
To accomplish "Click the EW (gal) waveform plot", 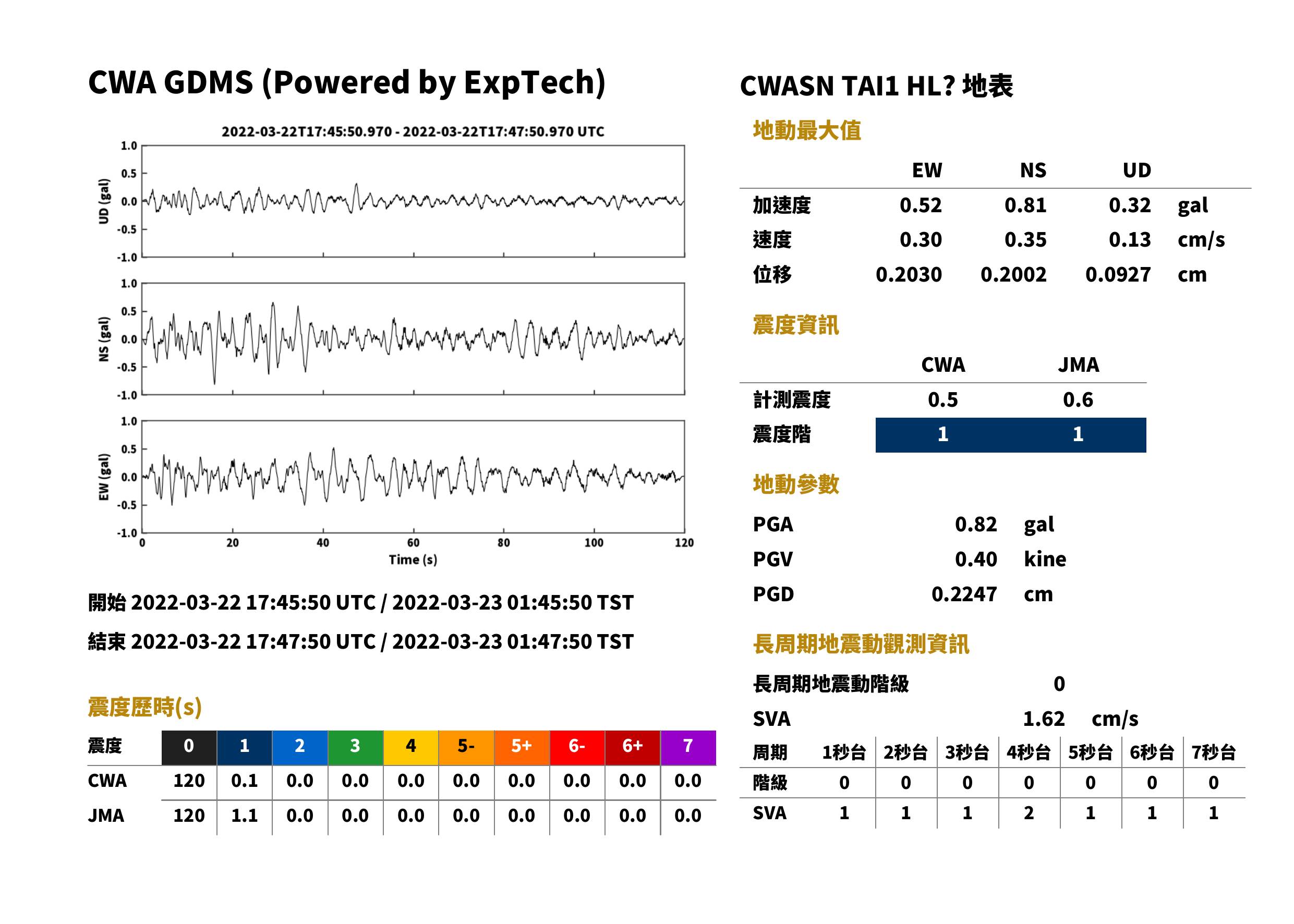I will point(413,477).
